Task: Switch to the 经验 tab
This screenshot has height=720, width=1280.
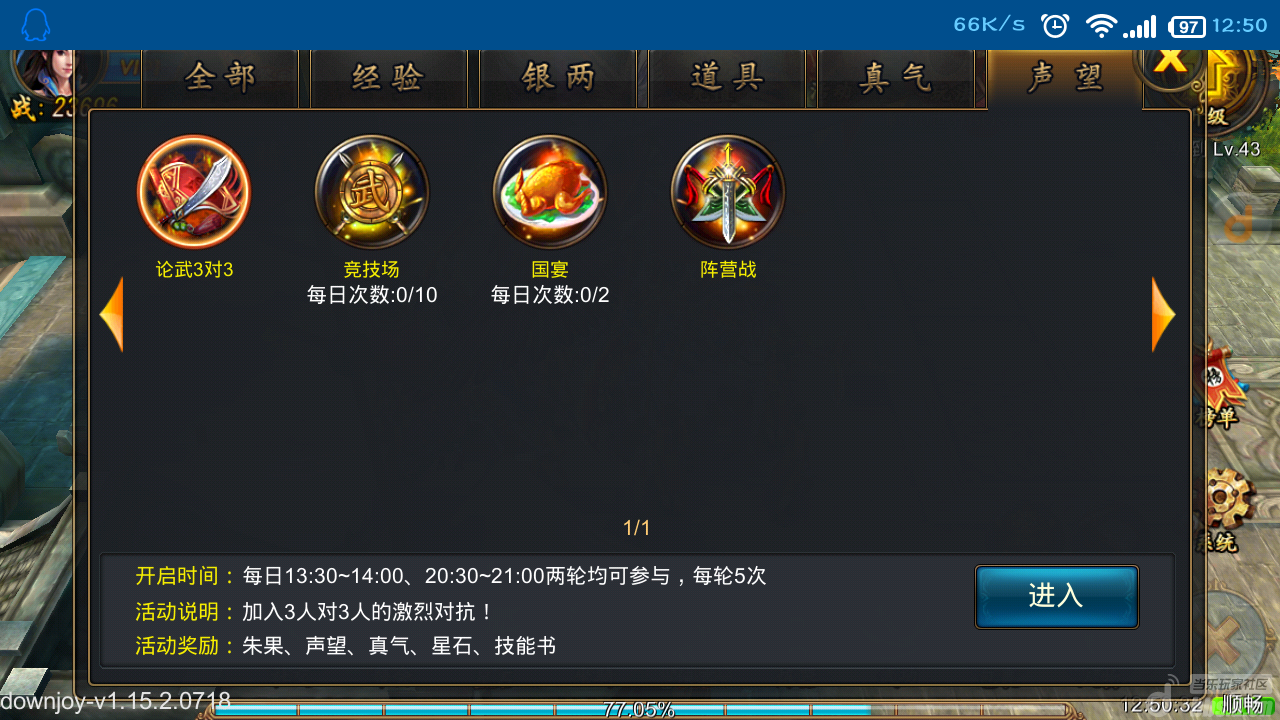Action: point(389,78)
